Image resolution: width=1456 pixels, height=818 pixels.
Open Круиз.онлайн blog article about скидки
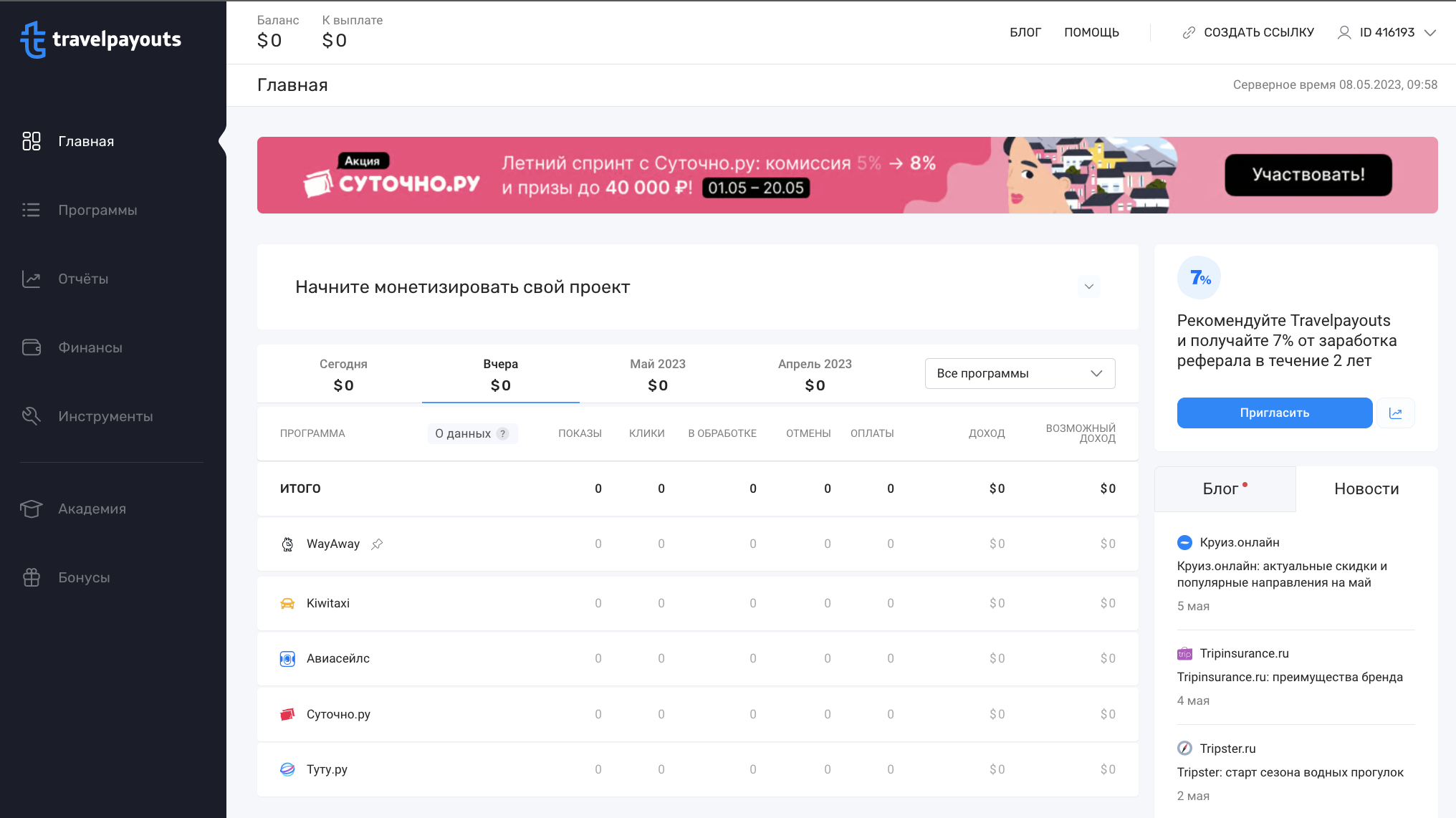click(x=1282, y=574)
